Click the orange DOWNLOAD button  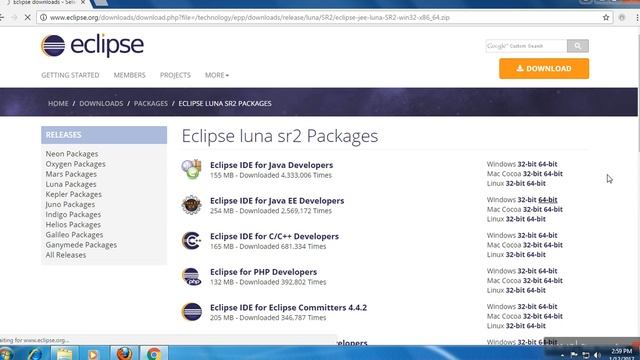point(544,69)
